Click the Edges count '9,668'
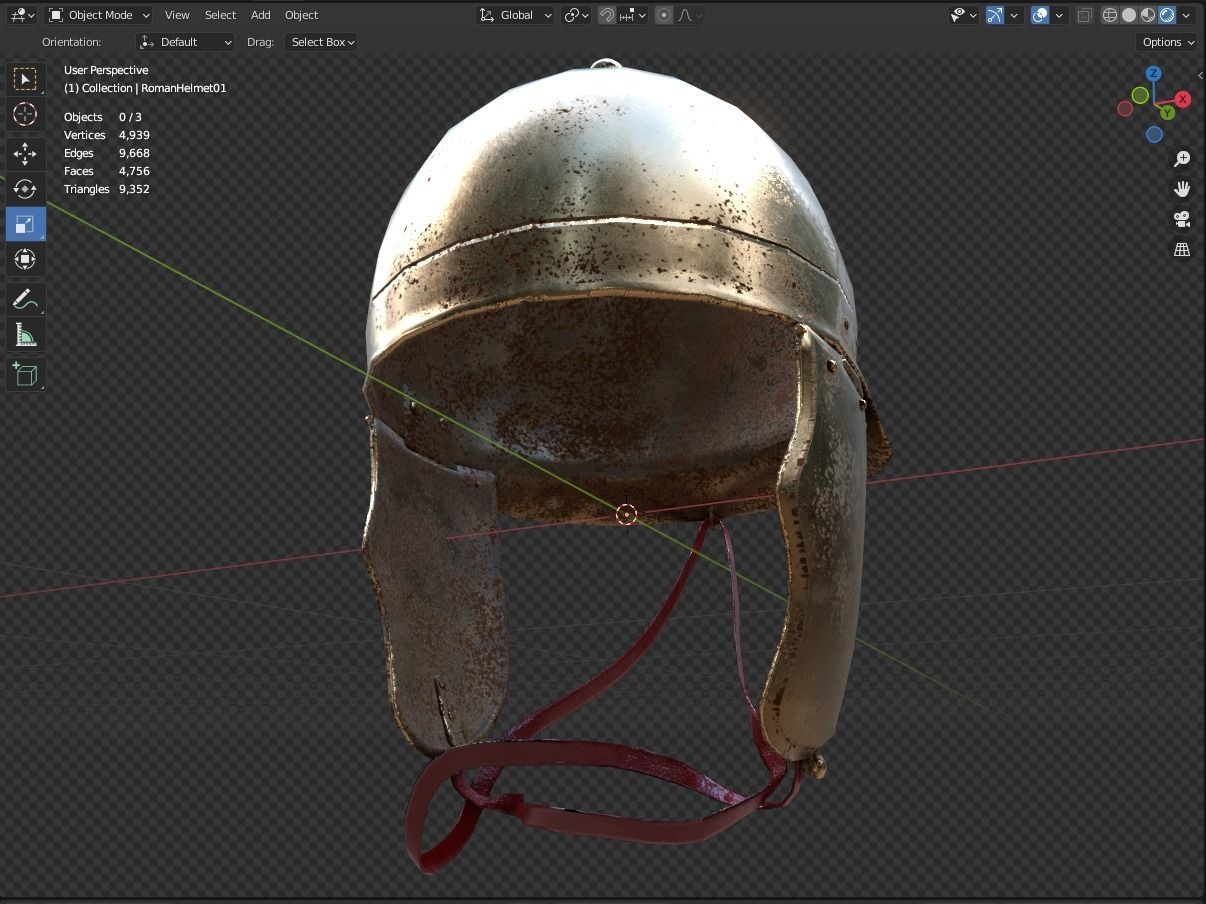The width and height of the screenshot is (1206, 904). pos(134,153)
